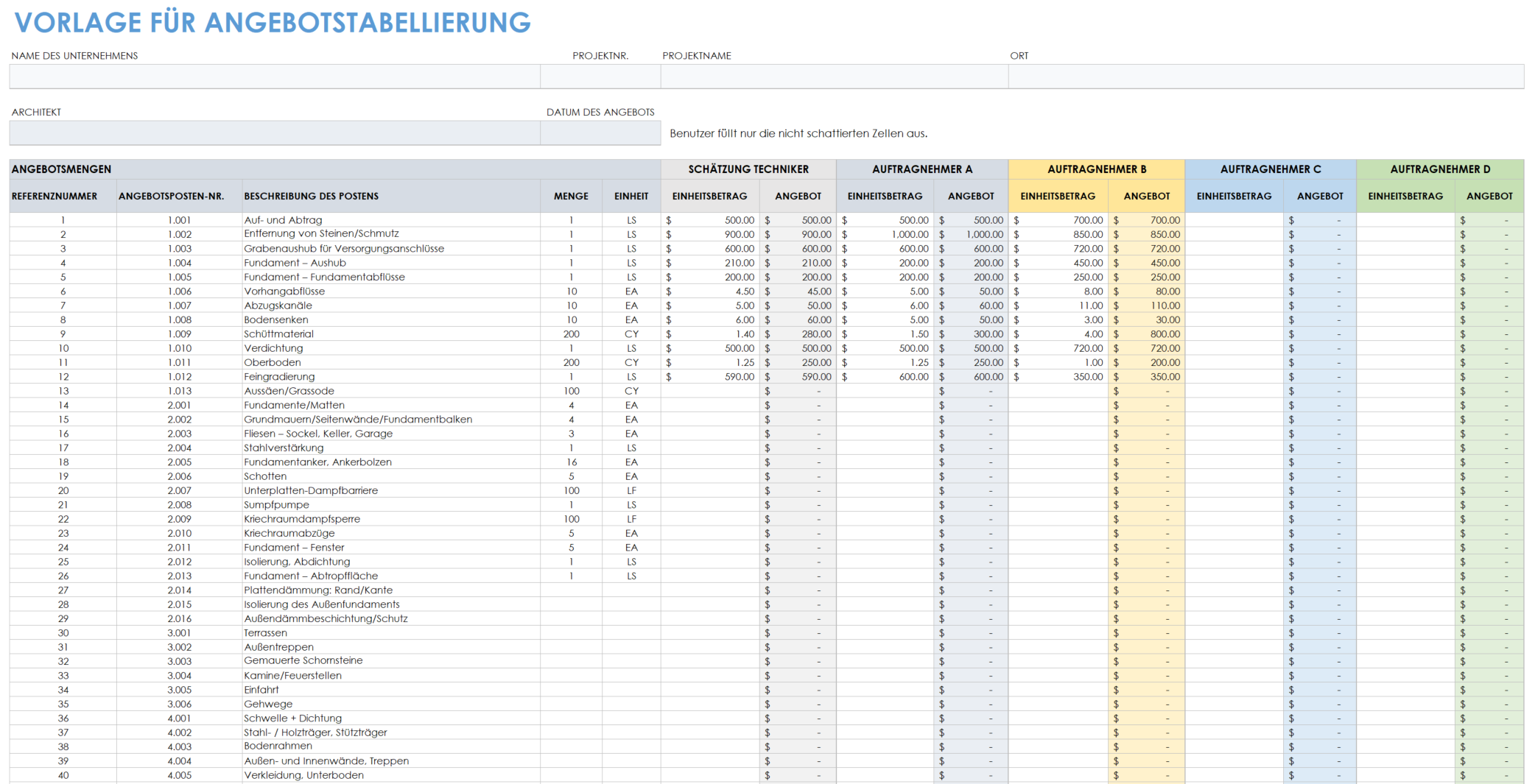Select the 'Fundamente/Matten' cell

tap(391, 405)
